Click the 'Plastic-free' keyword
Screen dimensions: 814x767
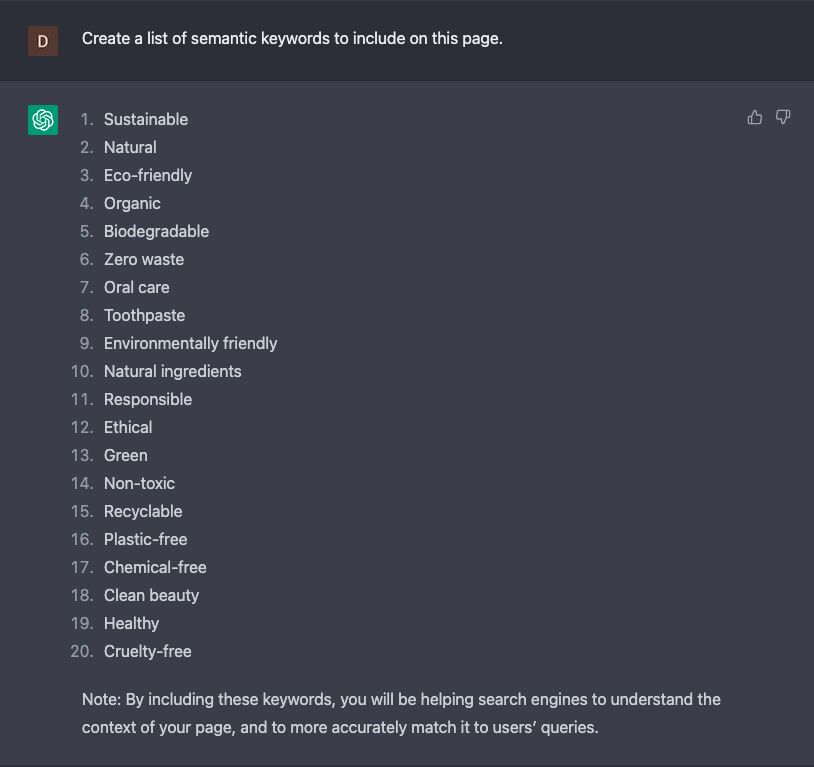pyautogui.click(x=145, y=540)
